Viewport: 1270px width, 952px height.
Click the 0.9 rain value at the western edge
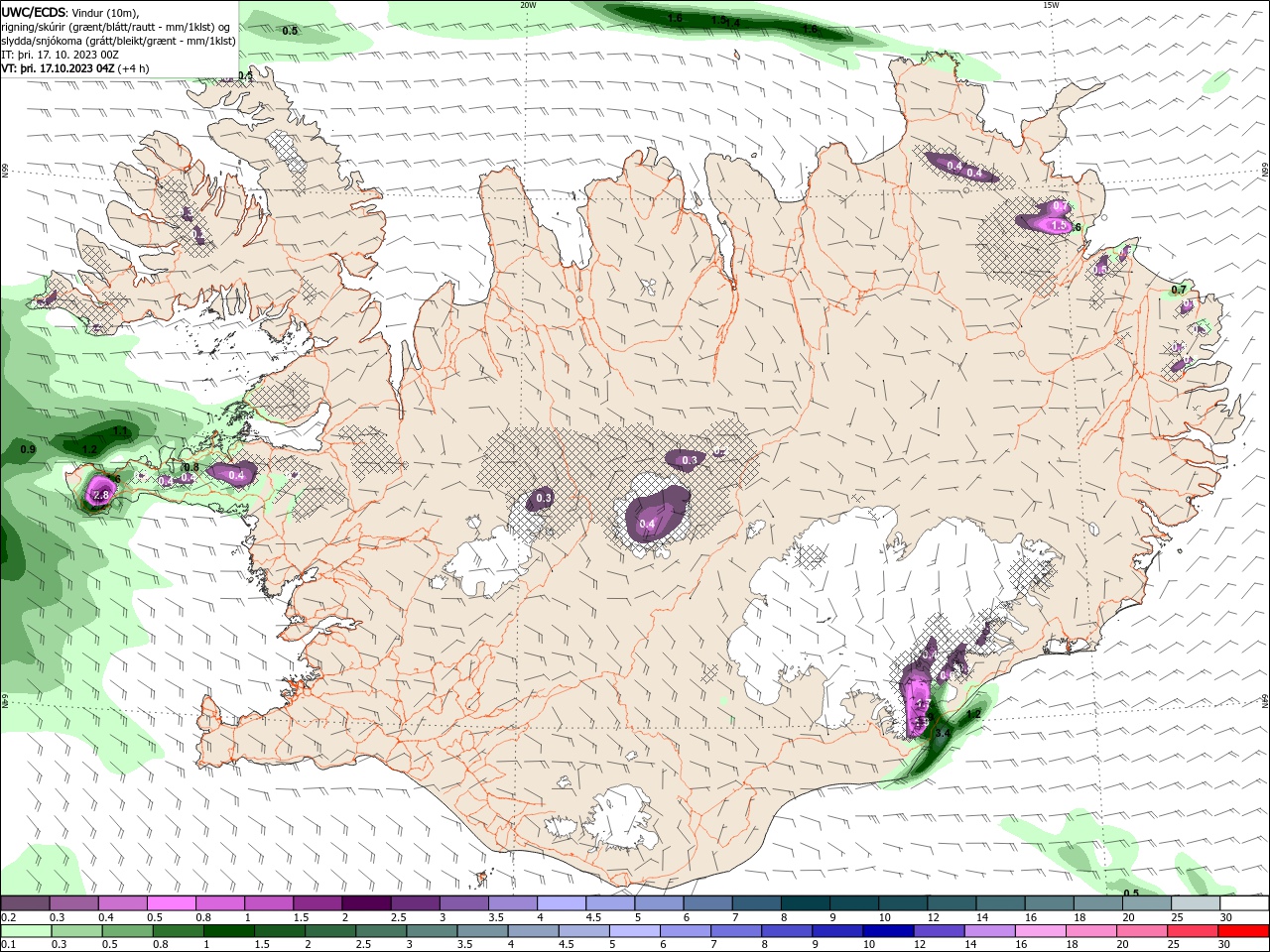[28, 450]
